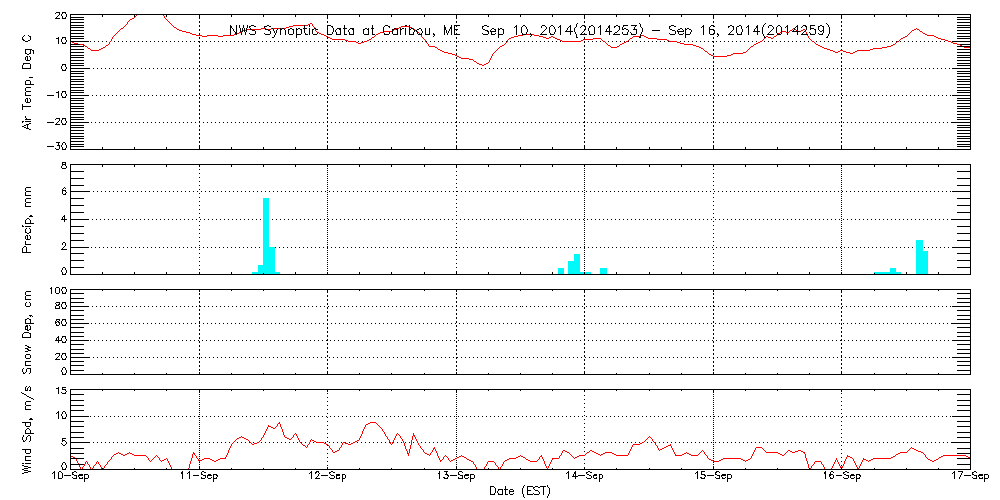Click the 'Date (EST)' x-axis title

tap(520, 491)
